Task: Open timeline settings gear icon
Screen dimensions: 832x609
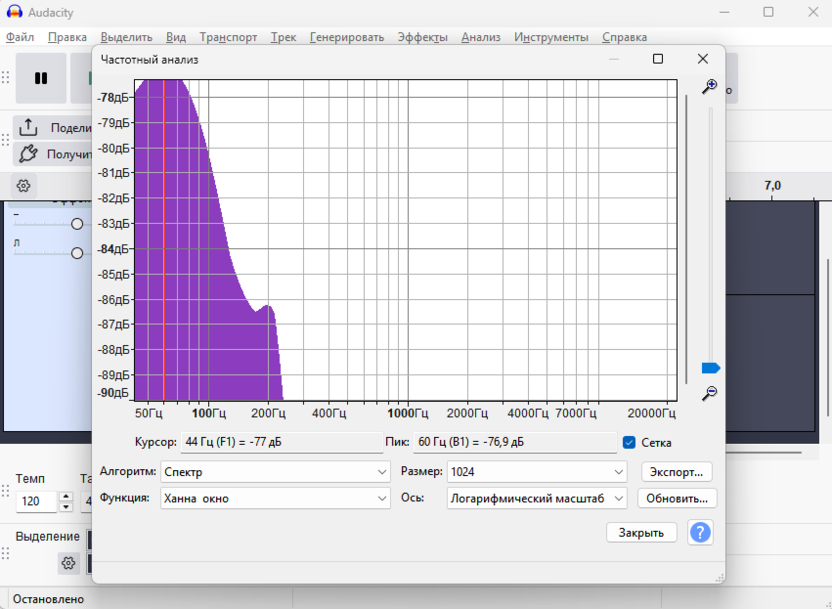Action: (x=23, y=186)
